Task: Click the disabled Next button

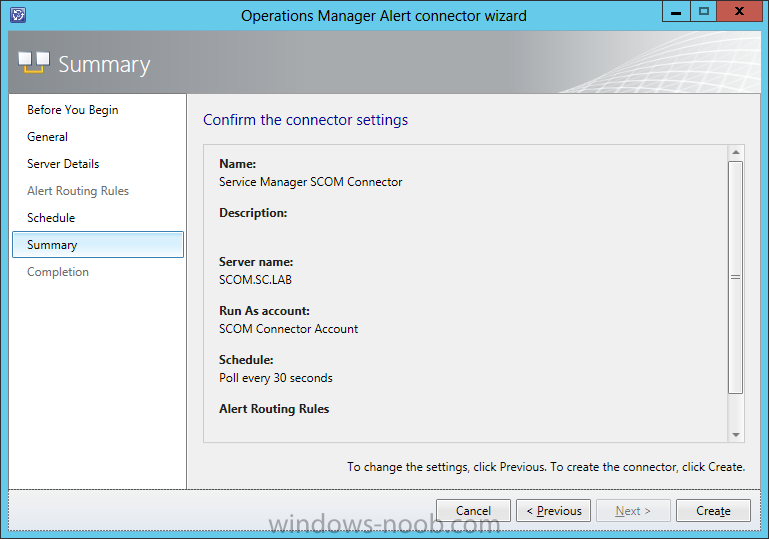Action: click(x=633, y=511)
